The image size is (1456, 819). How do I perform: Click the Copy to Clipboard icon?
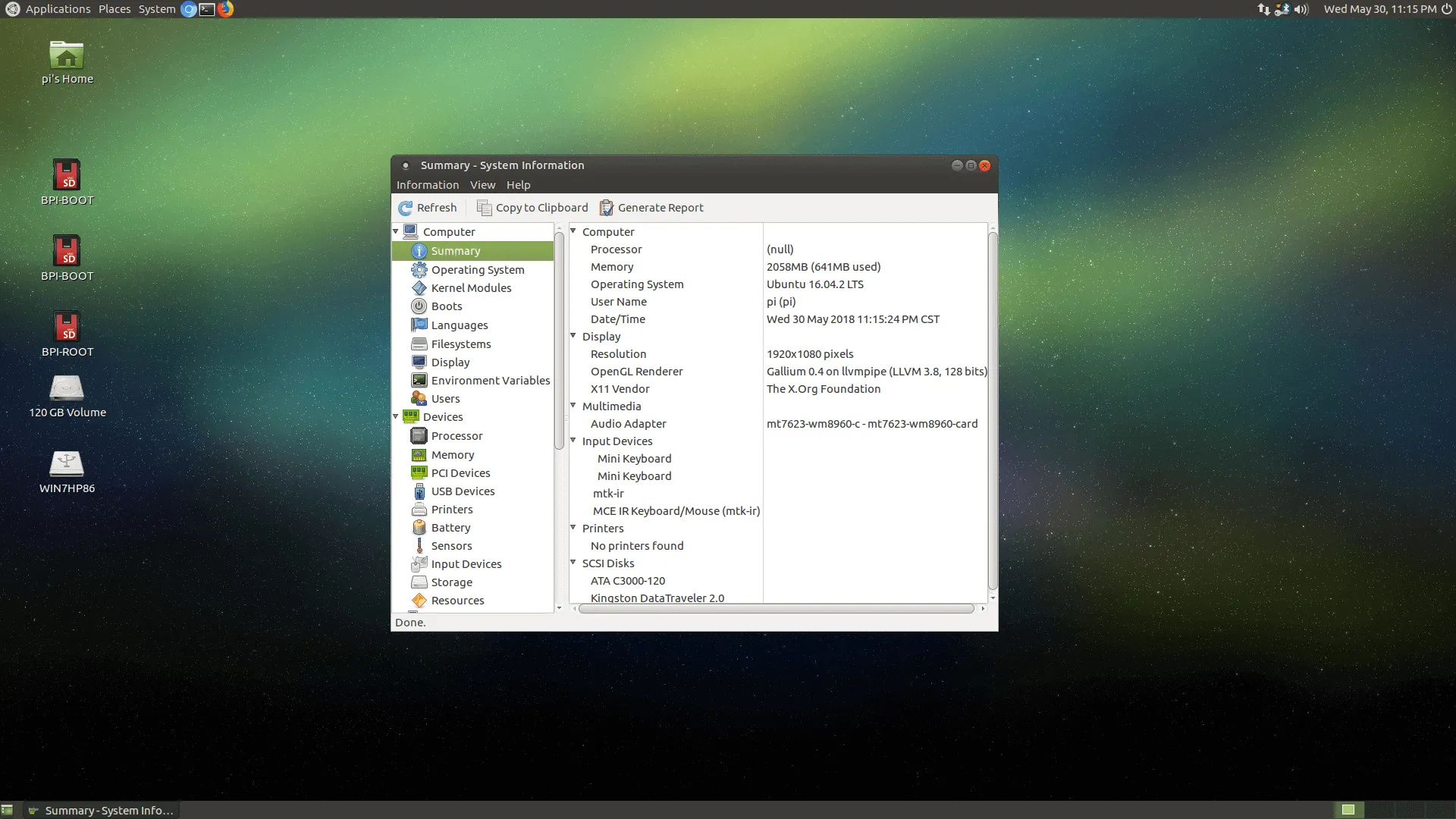pos(484,208)
